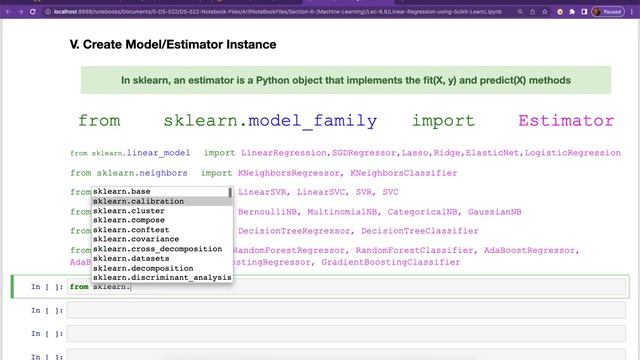Image resolution: width=640 pixels, height=360 pixels.
Task: Click 'AdaBoostRegressor' text
Action: [x=529, y=250]
